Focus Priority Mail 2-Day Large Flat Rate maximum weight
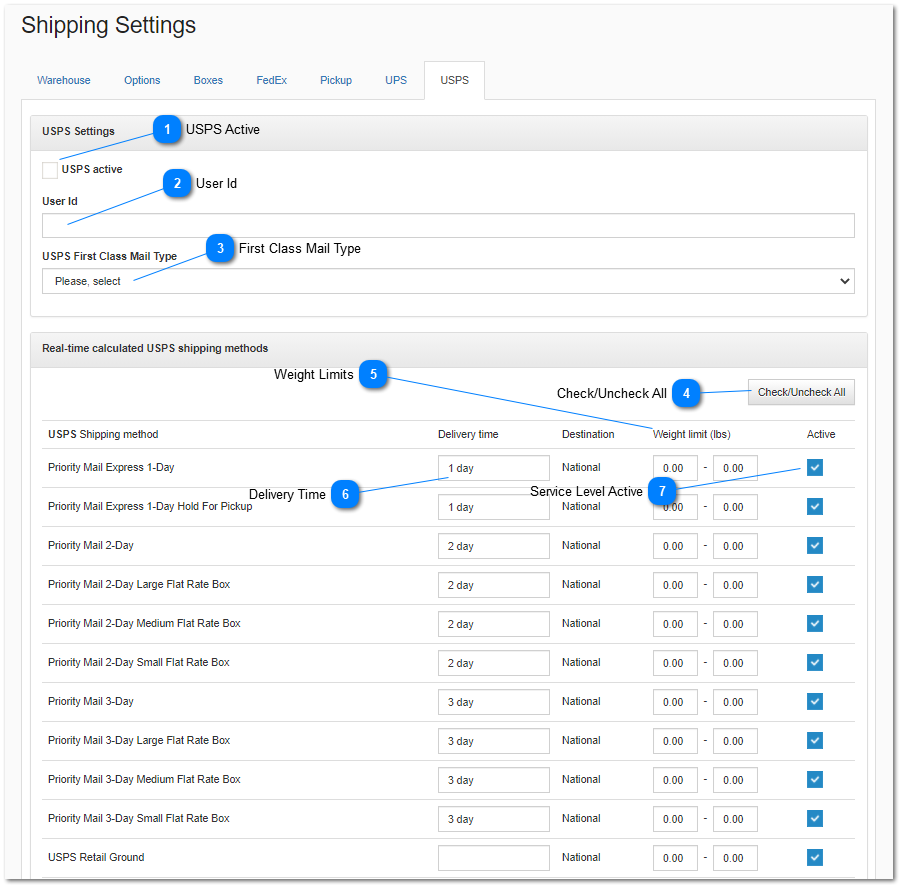 [x=735, y=585]
